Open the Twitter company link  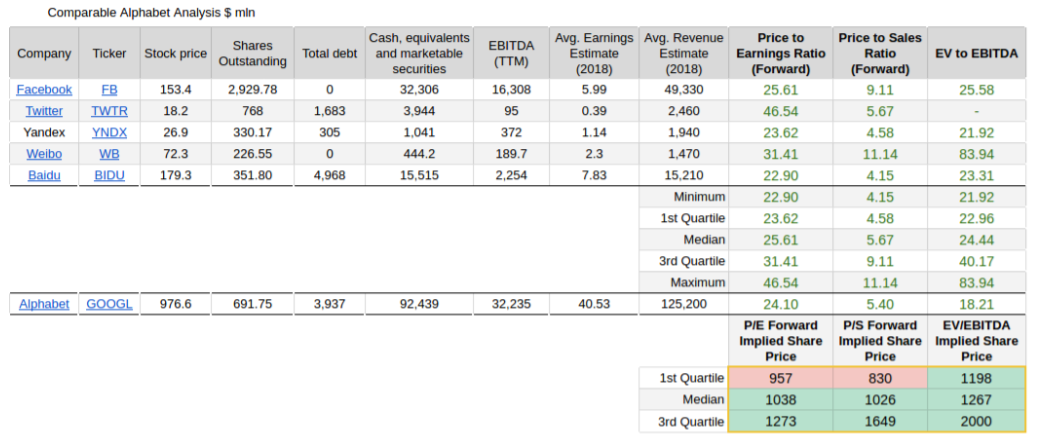pos(44,111)
